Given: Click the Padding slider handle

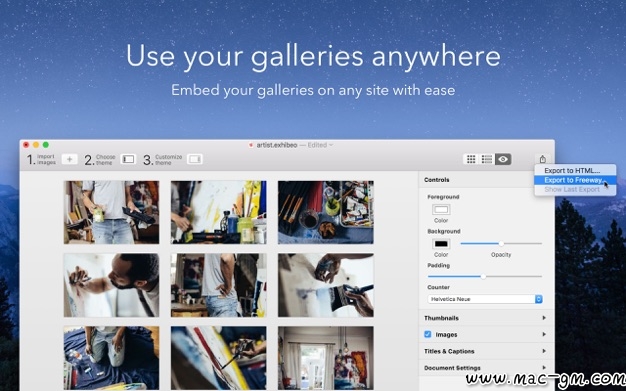Looking at the screenshot, I should [483, 276].
